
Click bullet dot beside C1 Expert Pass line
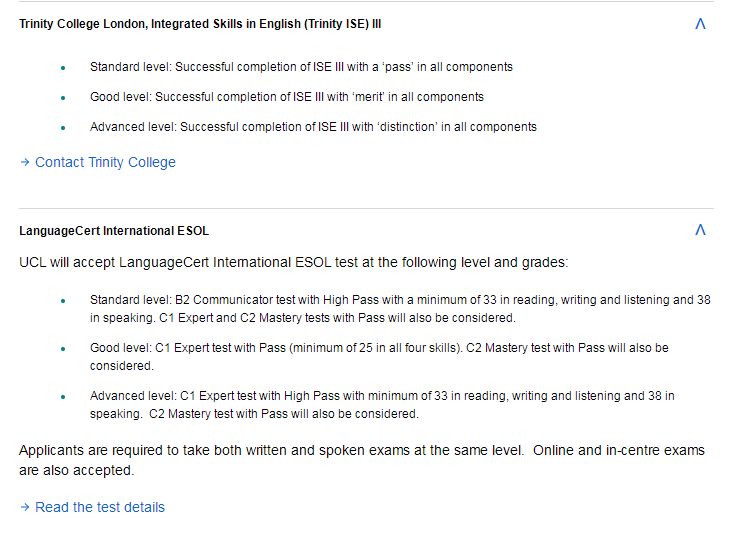(x=63, y=349)
